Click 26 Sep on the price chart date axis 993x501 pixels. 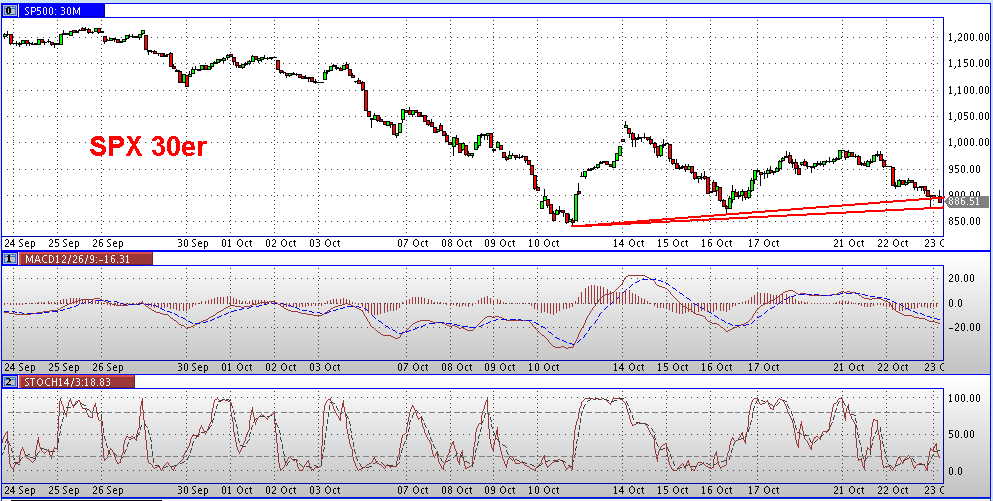[x=106, y=243]
